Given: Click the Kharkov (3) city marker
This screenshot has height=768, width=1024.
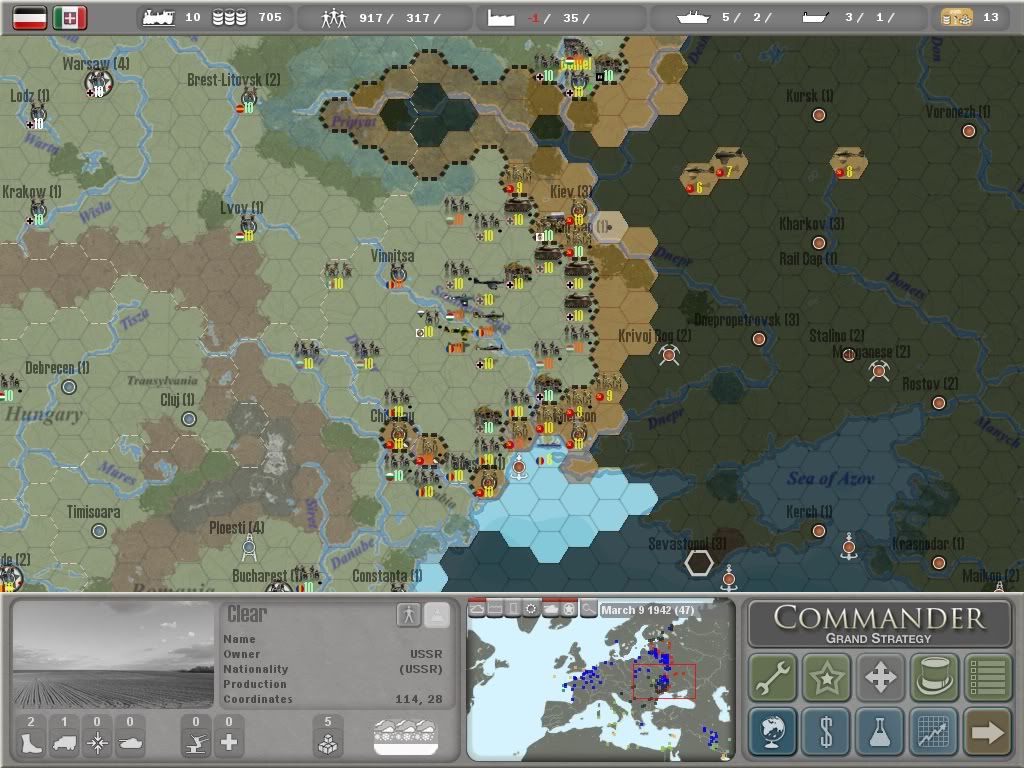Looking at the screenshot, I should 818,243.
